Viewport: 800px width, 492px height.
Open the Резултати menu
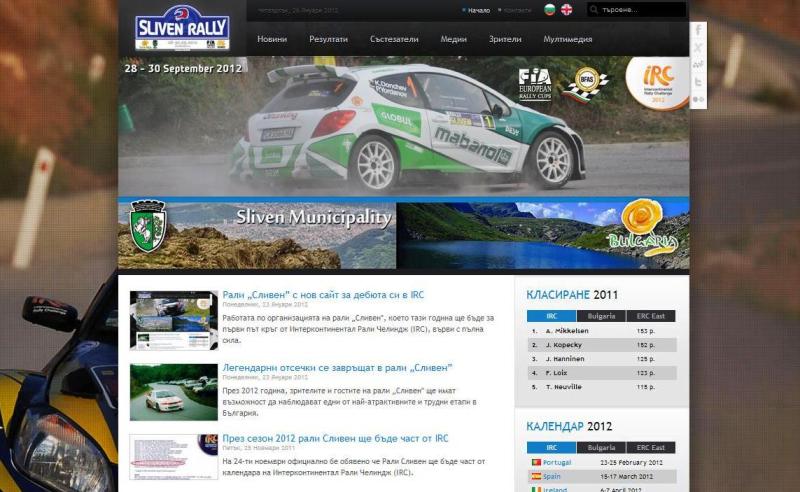(328, 39)
